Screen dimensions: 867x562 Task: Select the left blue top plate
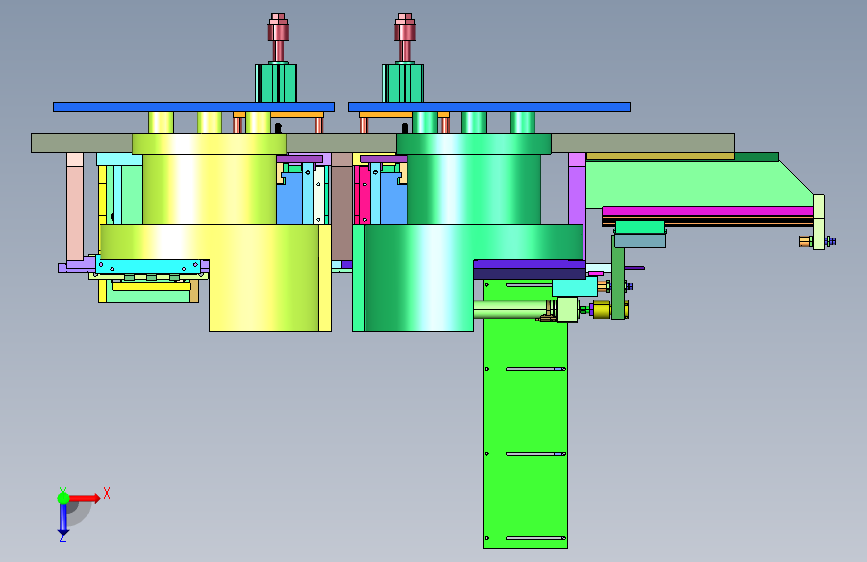pyautogui.click(x=194, y=107)
